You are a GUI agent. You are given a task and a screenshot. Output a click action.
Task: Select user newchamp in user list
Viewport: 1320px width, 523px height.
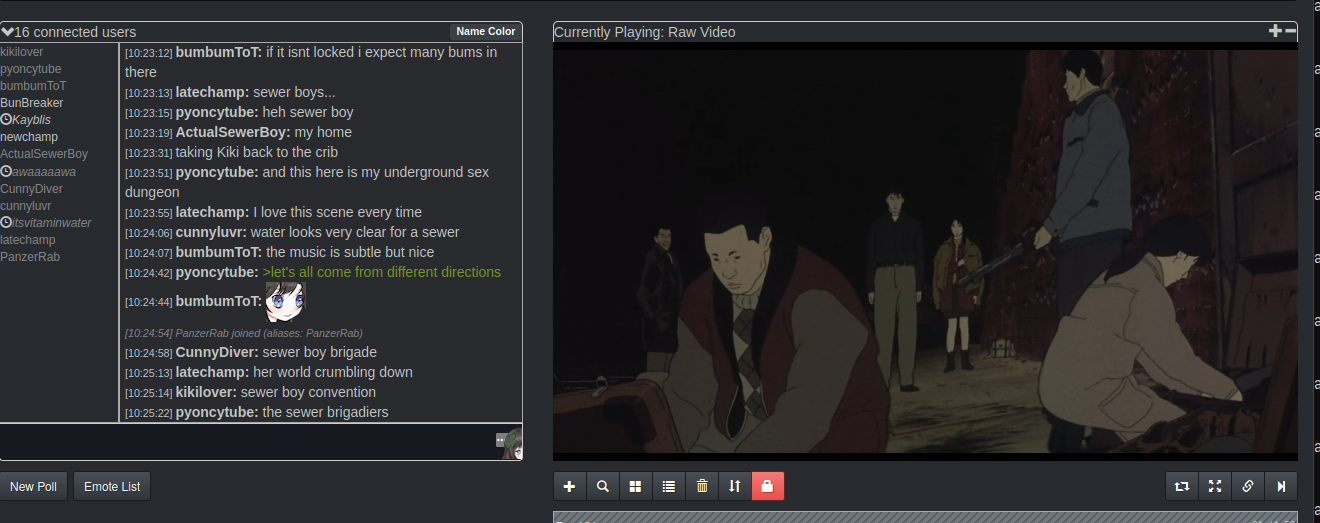[x=29, y=137]
